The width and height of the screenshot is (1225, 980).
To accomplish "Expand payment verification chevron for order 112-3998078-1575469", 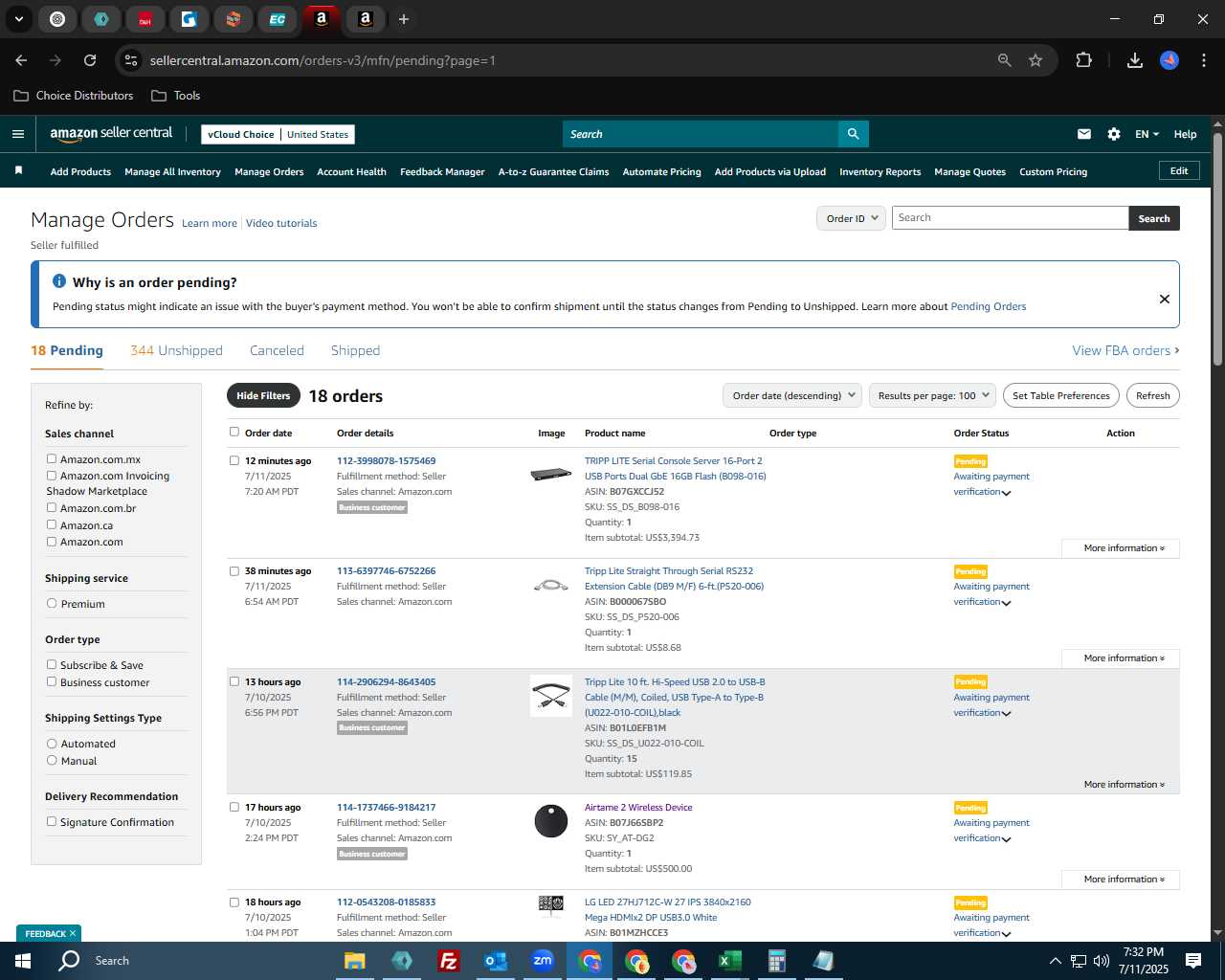I will point(1006,493).
